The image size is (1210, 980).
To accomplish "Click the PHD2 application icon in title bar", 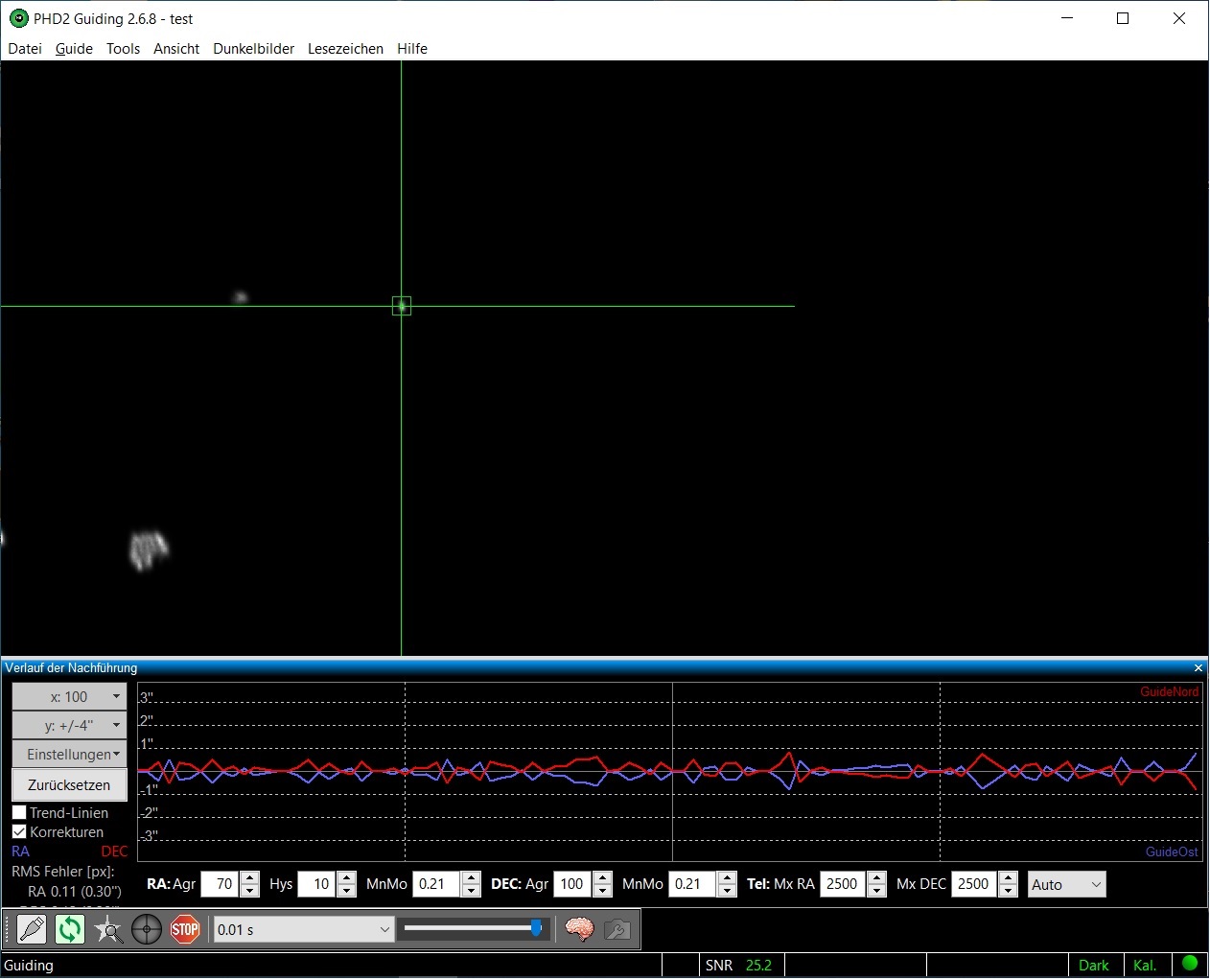I will point(18,18).
